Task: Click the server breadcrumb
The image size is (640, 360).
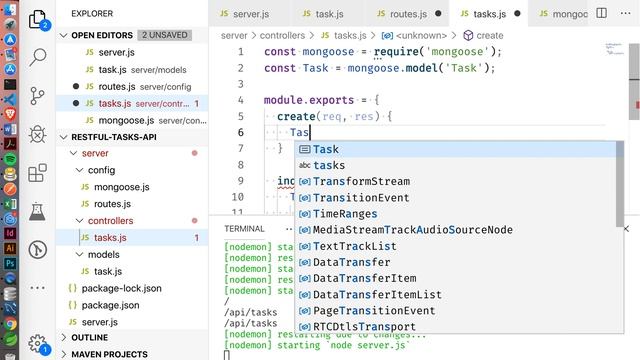Action: 234,36
